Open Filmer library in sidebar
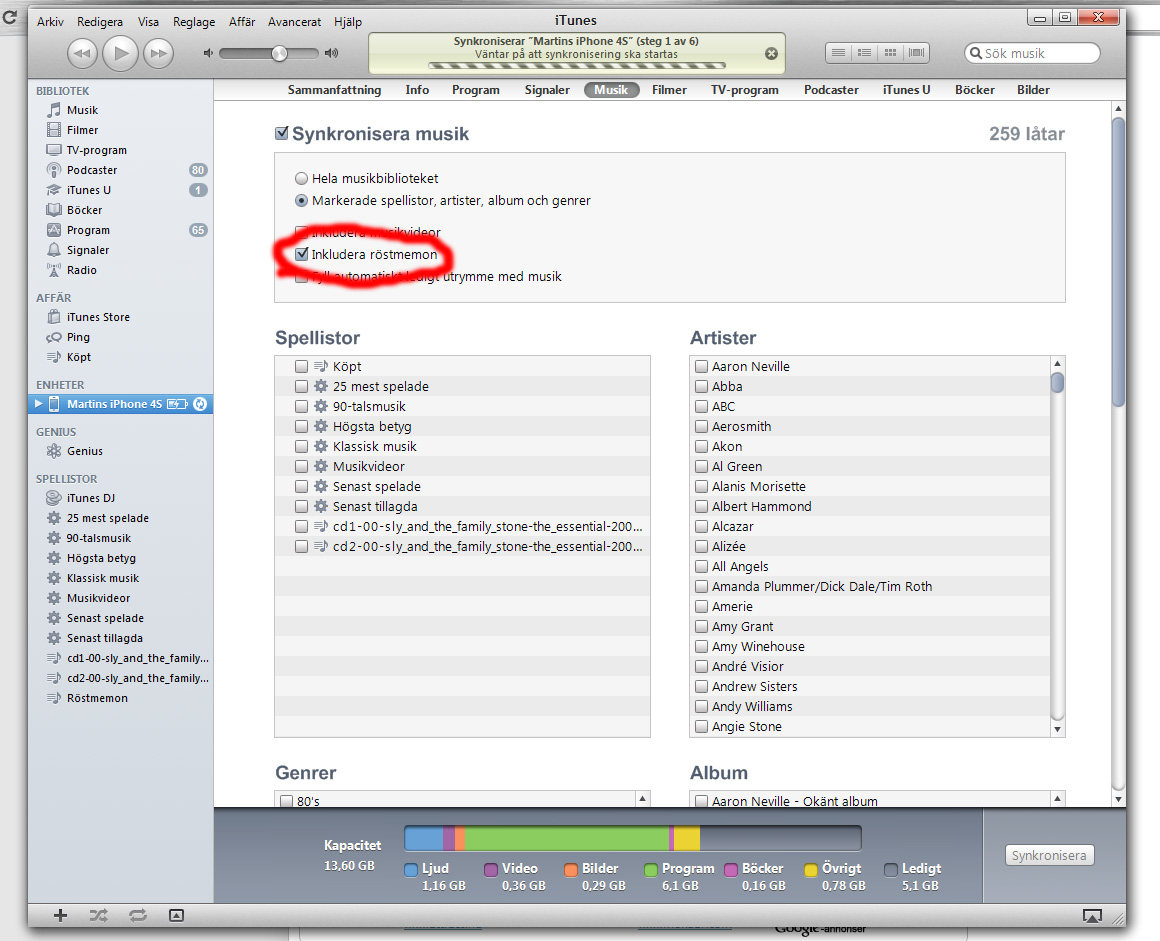This screenshot has height=941, width=1160. 82,130
